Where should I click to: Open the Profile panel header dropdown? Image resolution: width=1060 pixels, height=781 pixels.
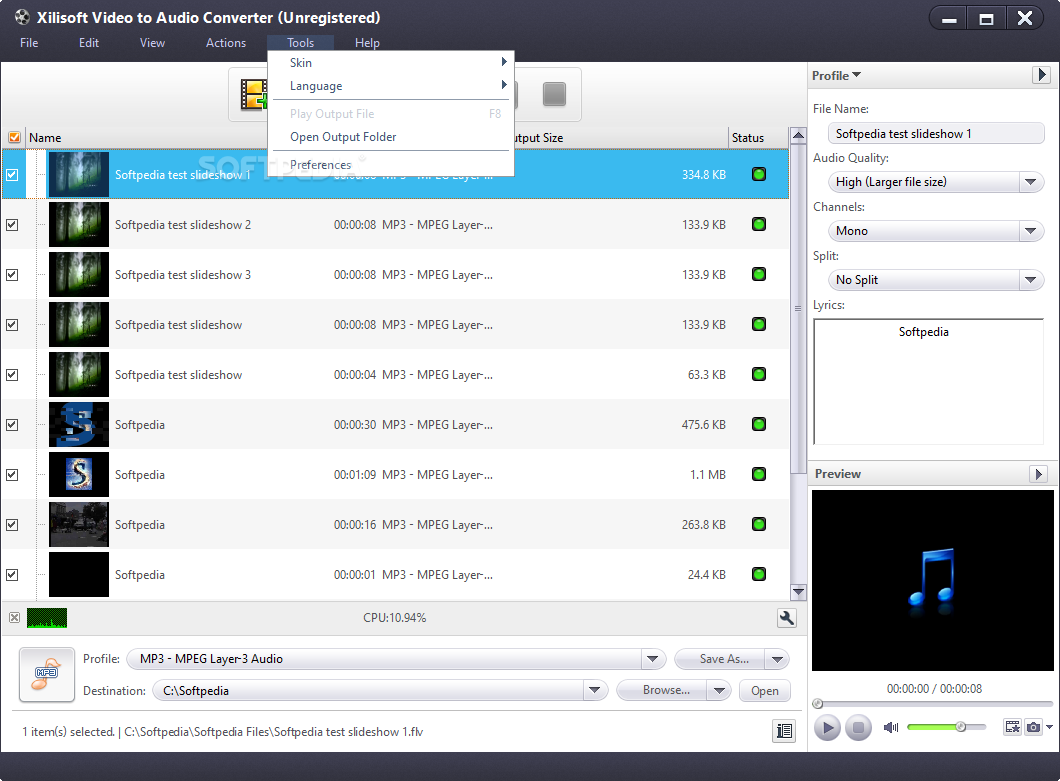tap(837, 76)
